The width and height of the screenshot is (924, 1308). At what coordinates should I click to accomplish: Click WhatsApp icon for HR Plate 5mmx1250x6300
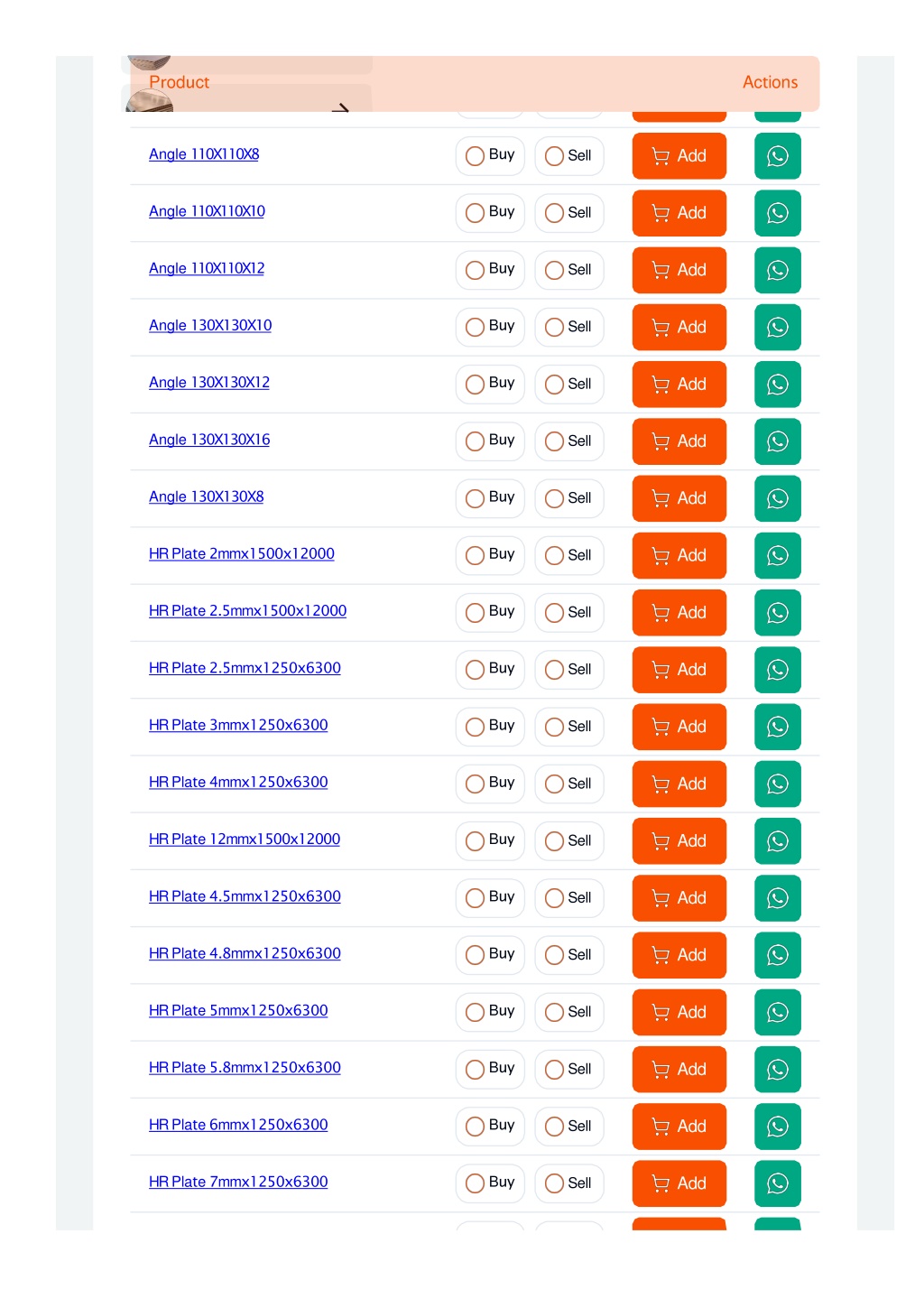[777, 1012]
